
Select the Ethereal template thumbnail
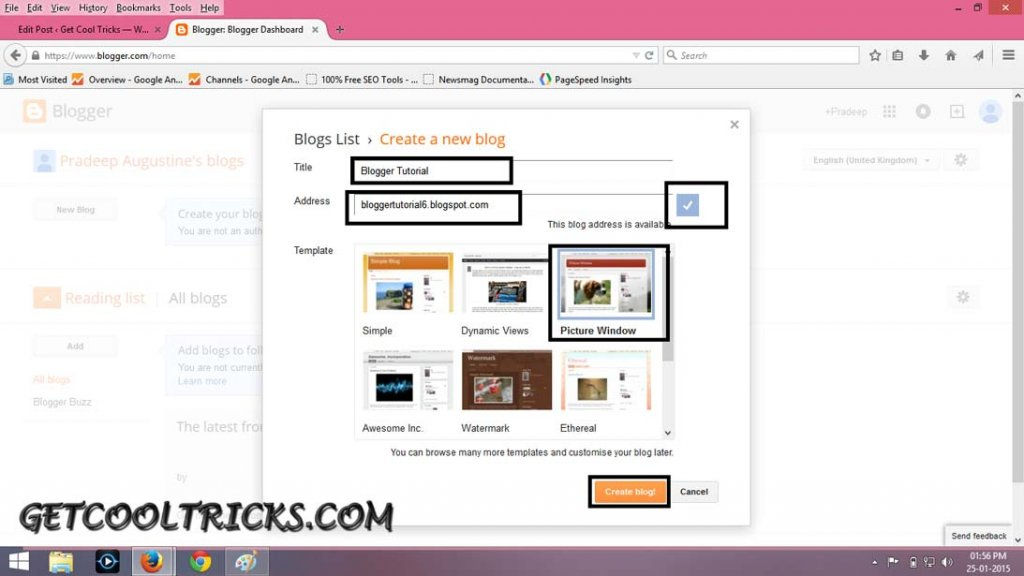pos(605,381)
